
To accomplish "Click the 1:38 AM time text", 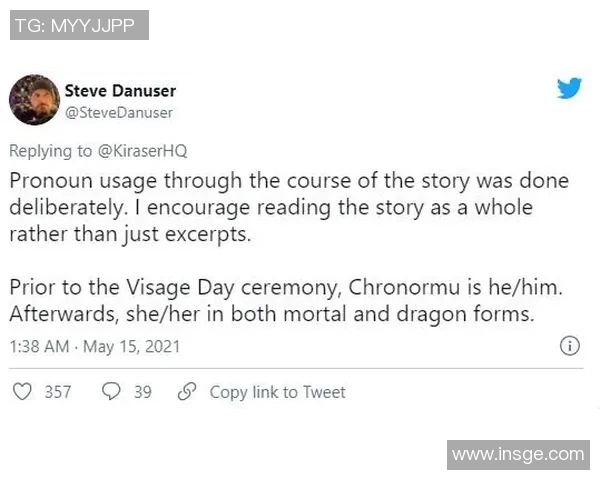I will pos(39,347).
